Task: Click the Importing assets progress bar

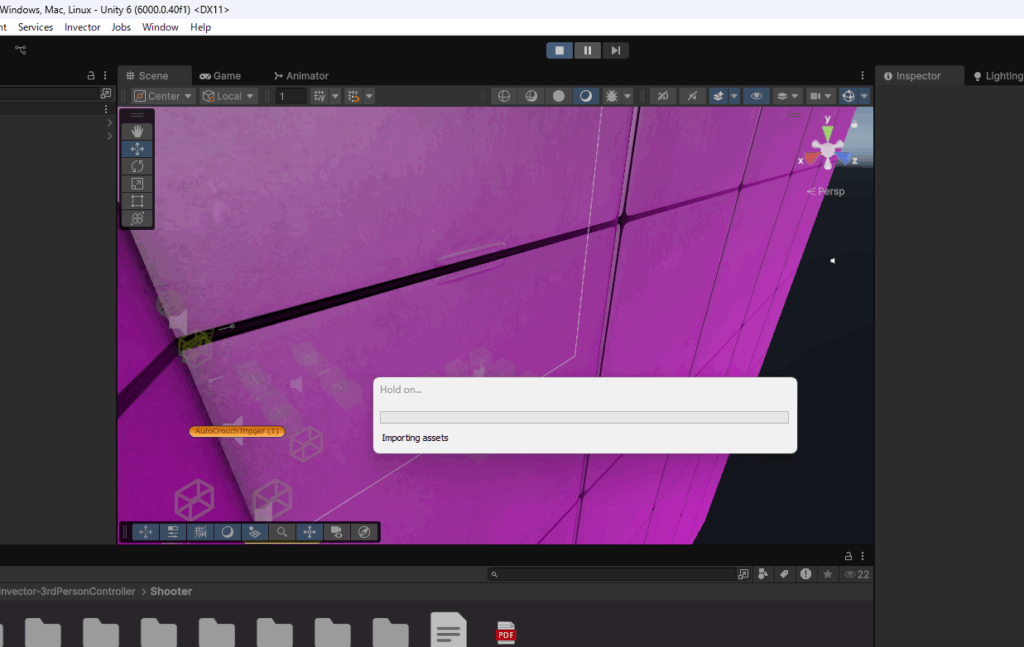Action: (x=584, y=417)
